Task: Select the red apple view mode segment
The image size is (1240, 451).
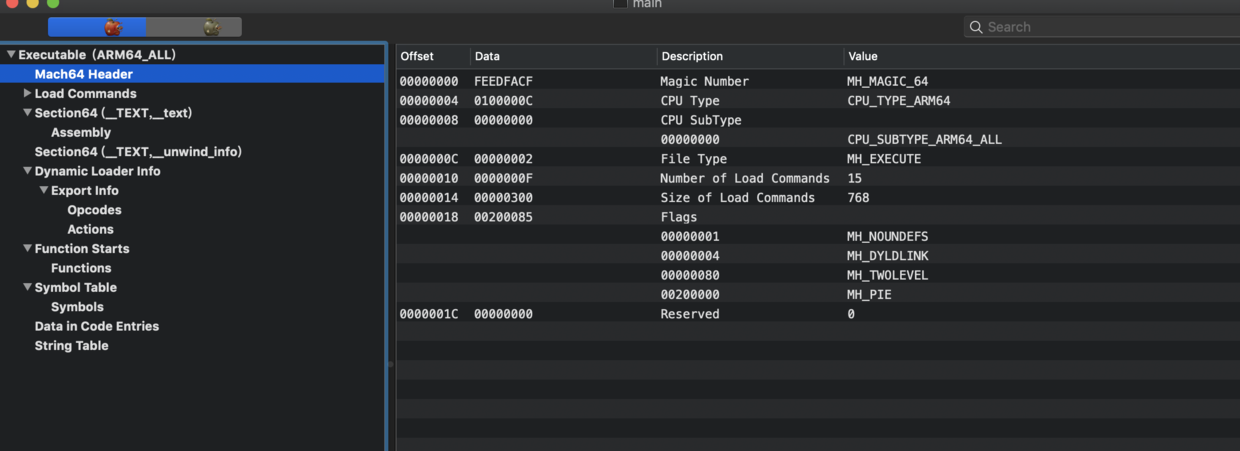Action: click(x=97, y=27)
